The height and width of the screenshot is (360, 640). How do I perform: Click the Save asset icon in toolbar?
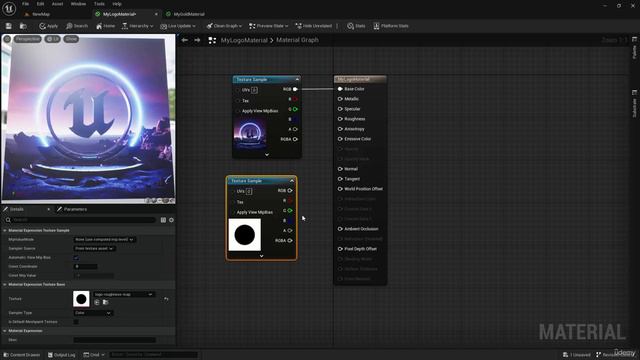[x=9, y=26]
